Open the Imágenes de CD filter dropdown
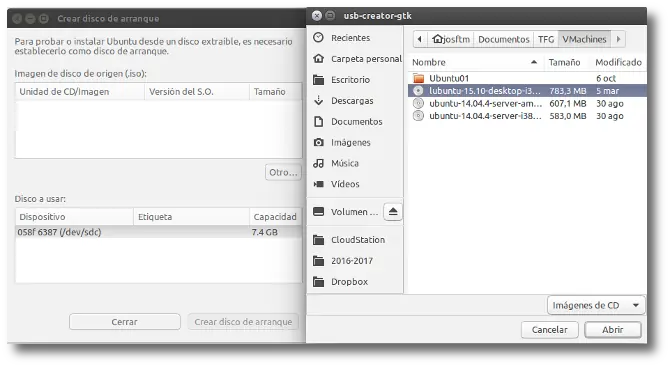The image size is (670, 367). (596, 305)
